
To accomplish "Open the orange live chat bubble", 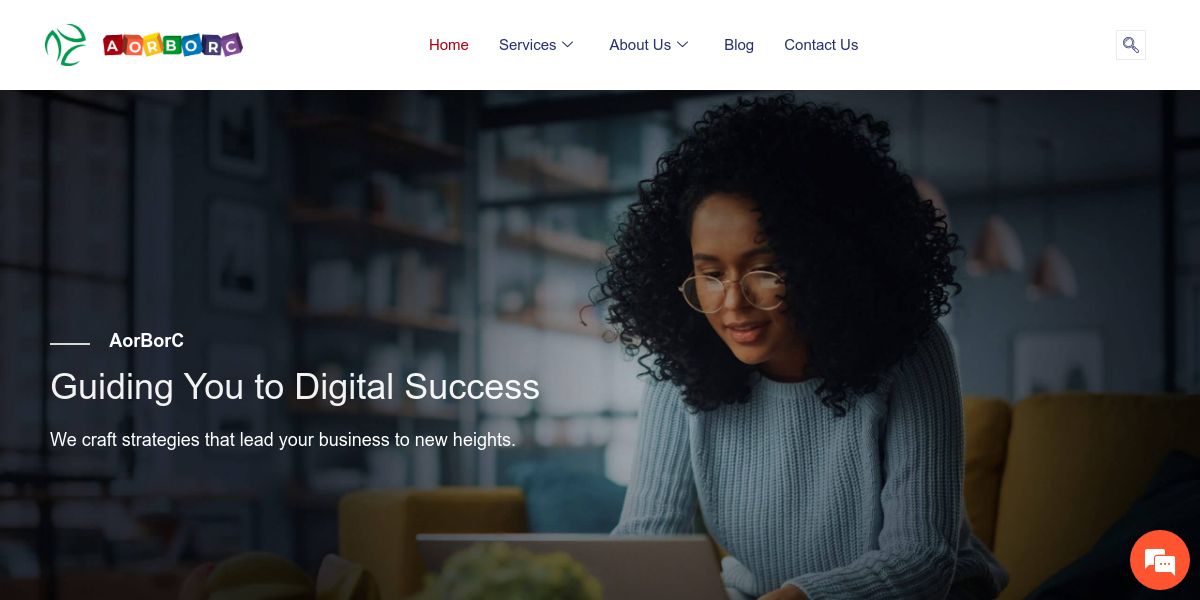I will pyautogui.click(x=1159, y=560).
